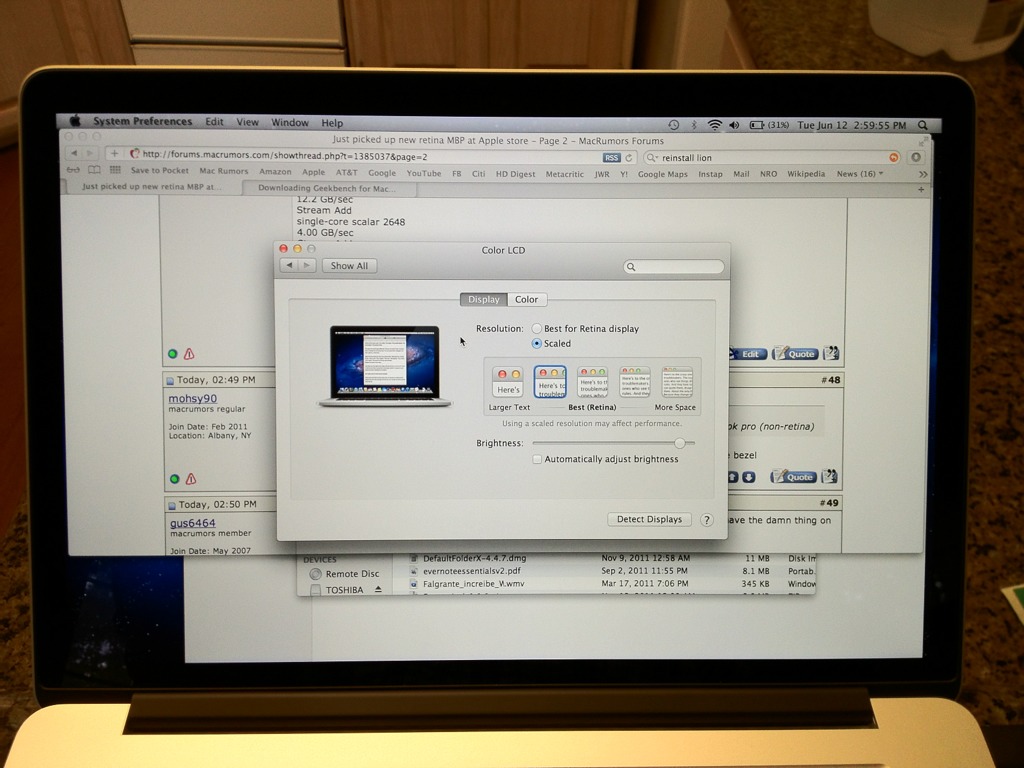Open the Safari search field magnifier dropdown
1024x768 pixels.
[652, 157]
